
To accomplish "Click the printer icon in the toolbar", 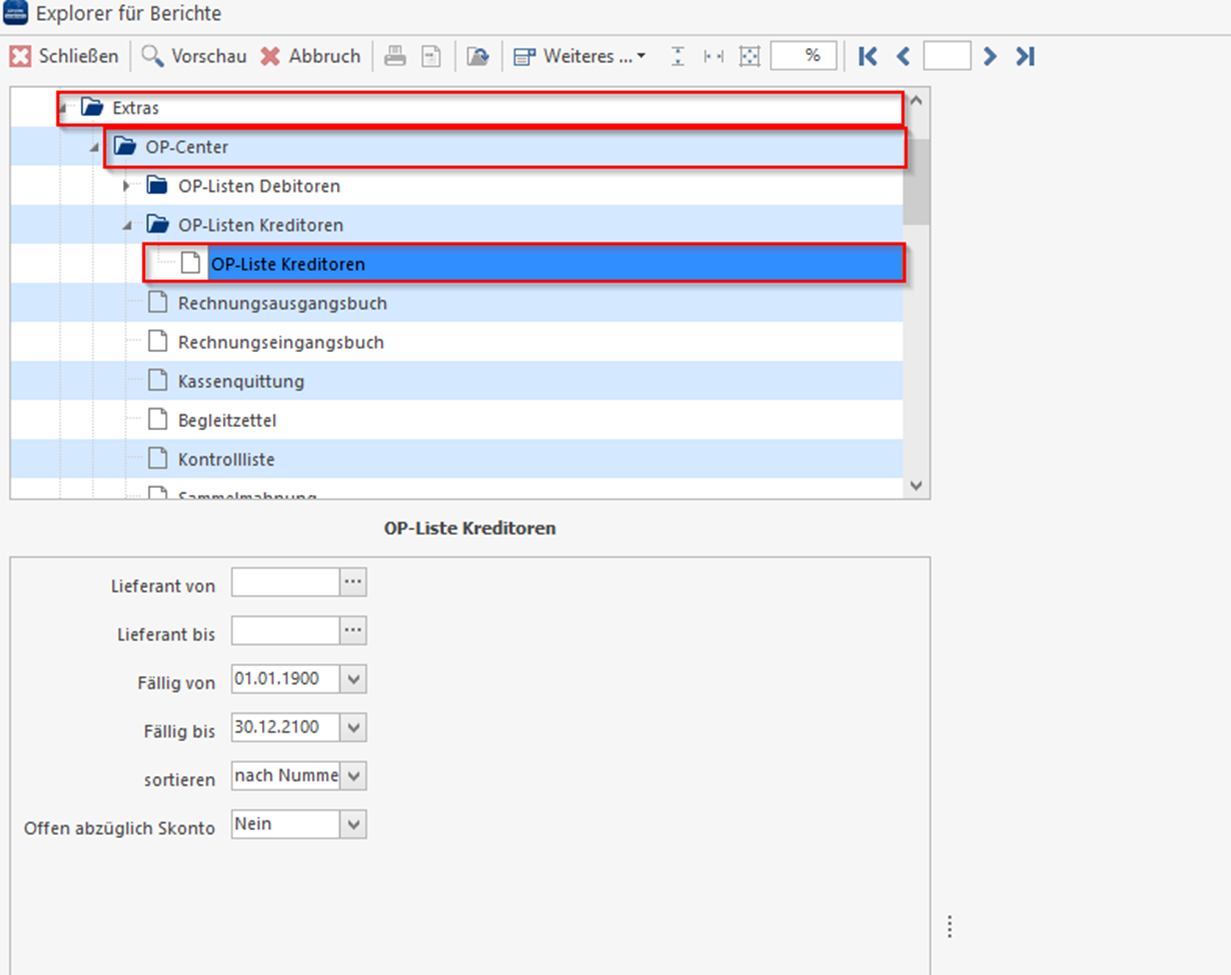I will point(395,56).
